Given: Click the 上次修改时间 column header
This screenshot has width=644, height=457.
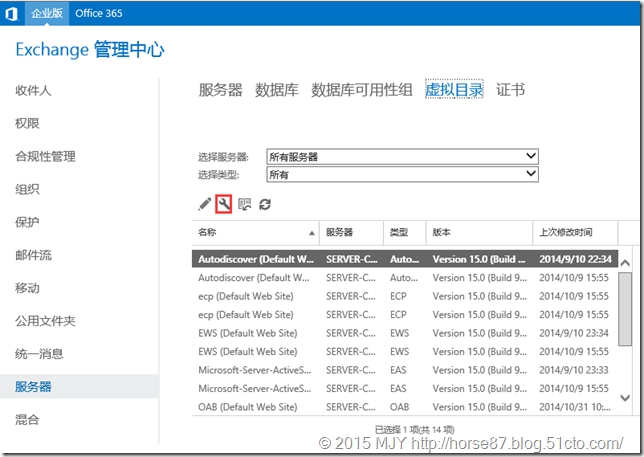Looking at the screenshot, I should click(x=565, y=232).
